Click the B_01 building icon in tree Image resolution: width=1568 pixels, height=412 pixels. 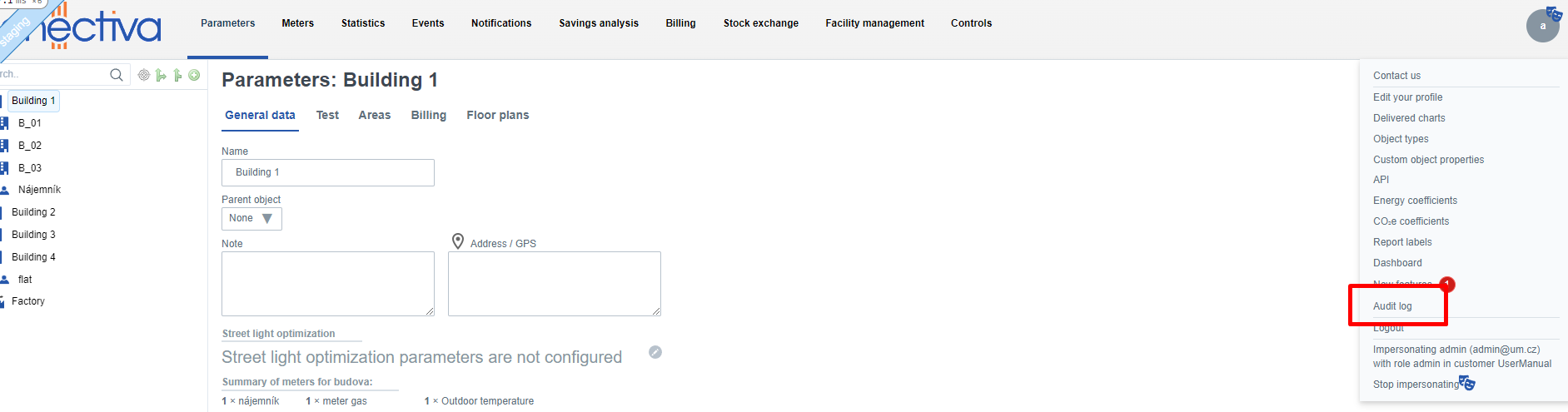[4, 123]
